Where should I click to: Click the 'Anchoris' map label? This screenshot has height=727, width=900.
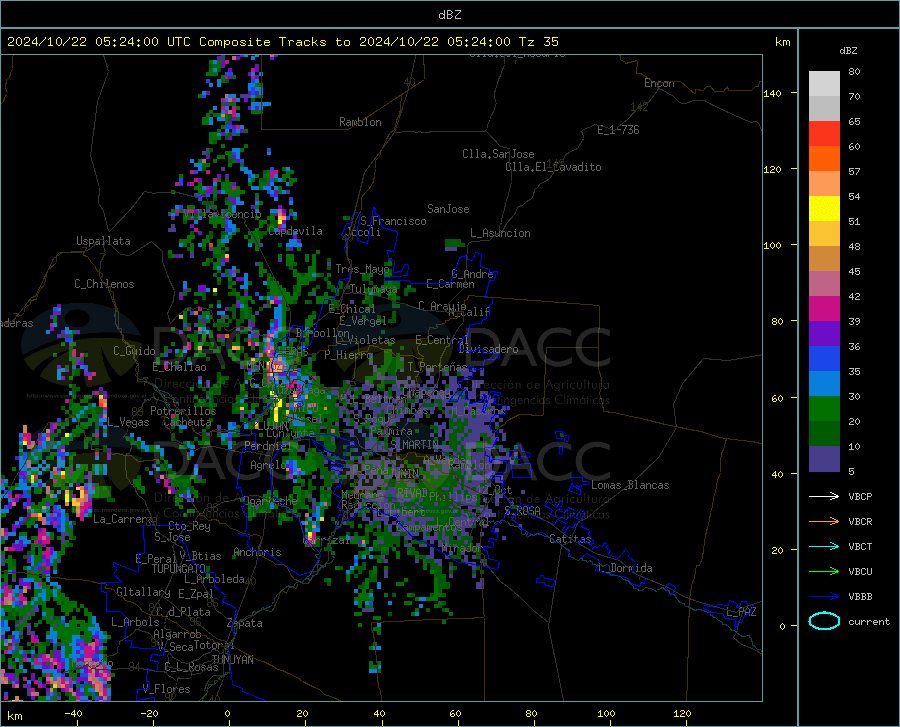point(257,553)
